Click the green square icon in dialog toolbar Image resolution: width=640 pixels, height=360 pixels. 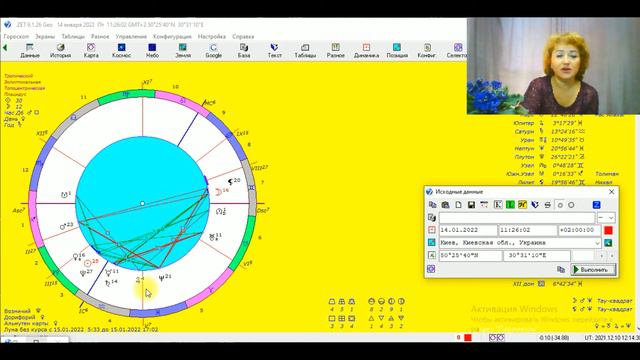coord(510,205)
